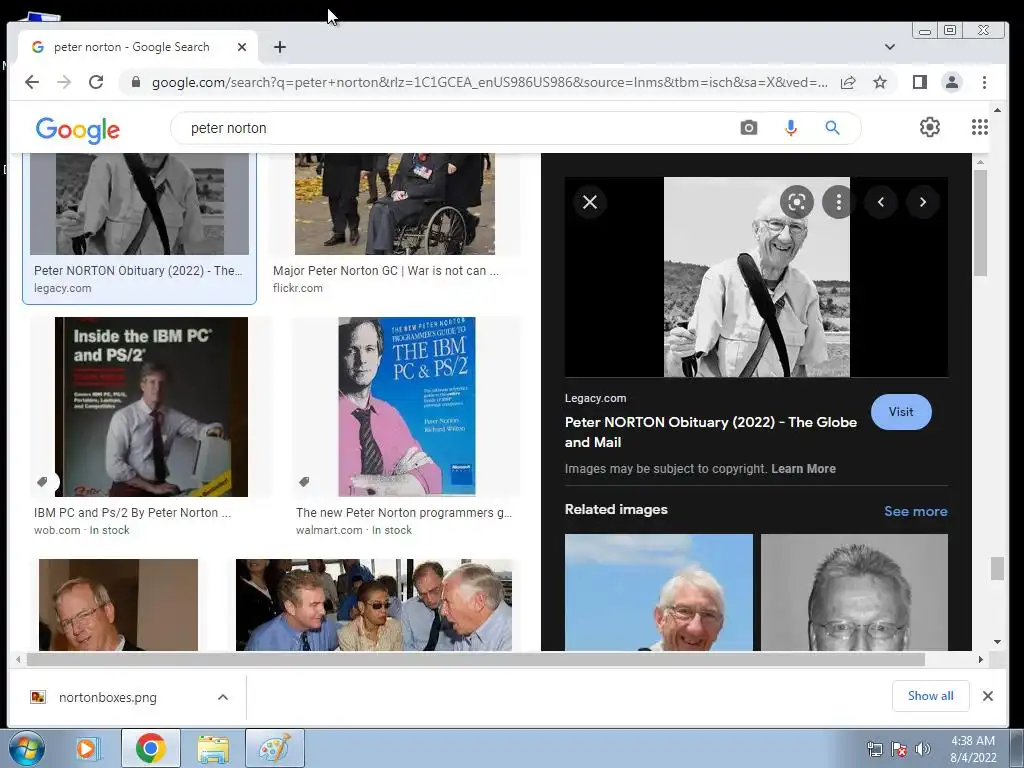Open the volume control tray icon
The height and width of the screenshot is (768, 1024).
coord(922,748)
